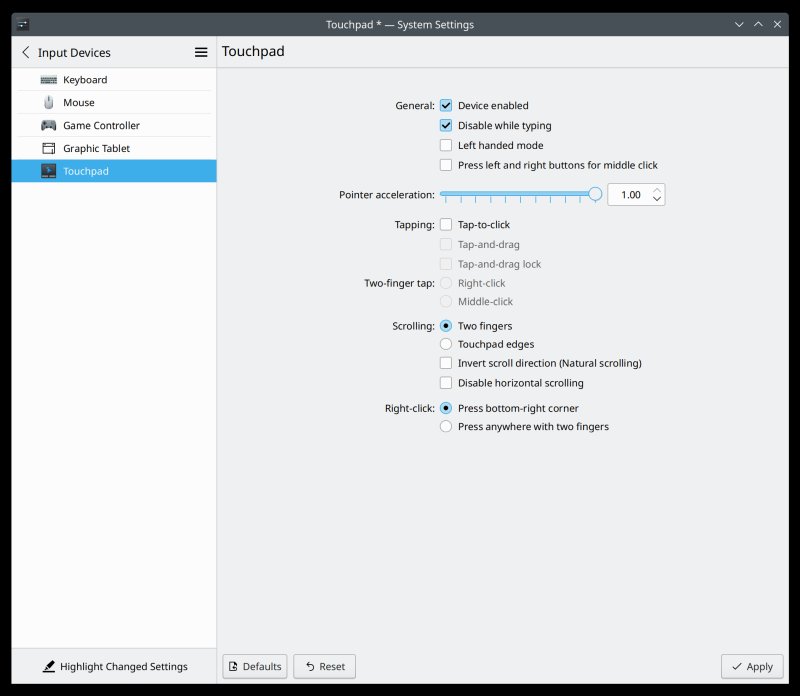Select Touchpad edges scrolling

coord(445,344)
